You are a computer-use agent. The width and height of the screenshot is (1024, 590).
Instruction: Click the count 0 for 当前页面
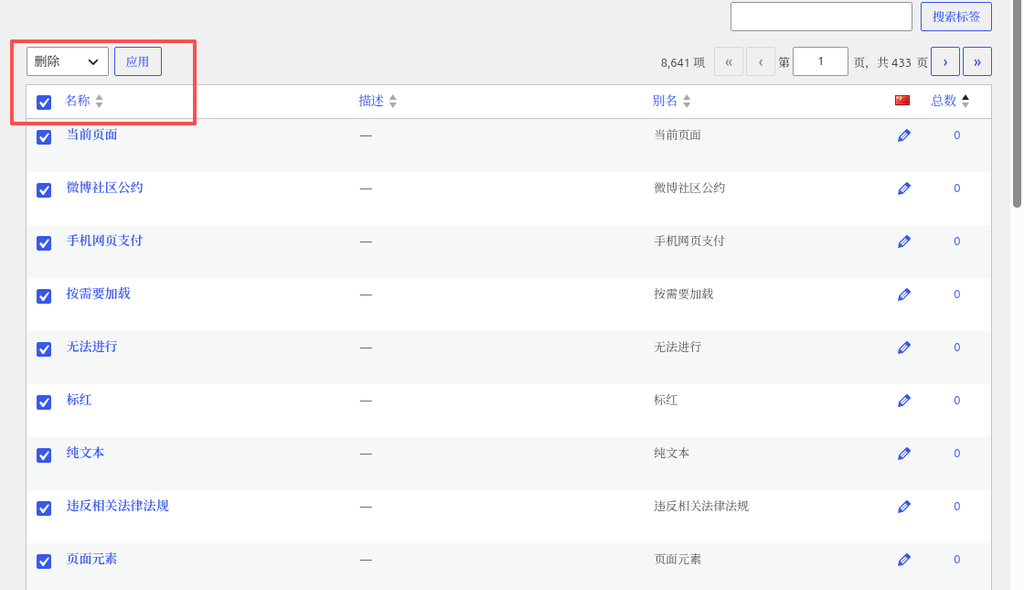coord(957,135)
